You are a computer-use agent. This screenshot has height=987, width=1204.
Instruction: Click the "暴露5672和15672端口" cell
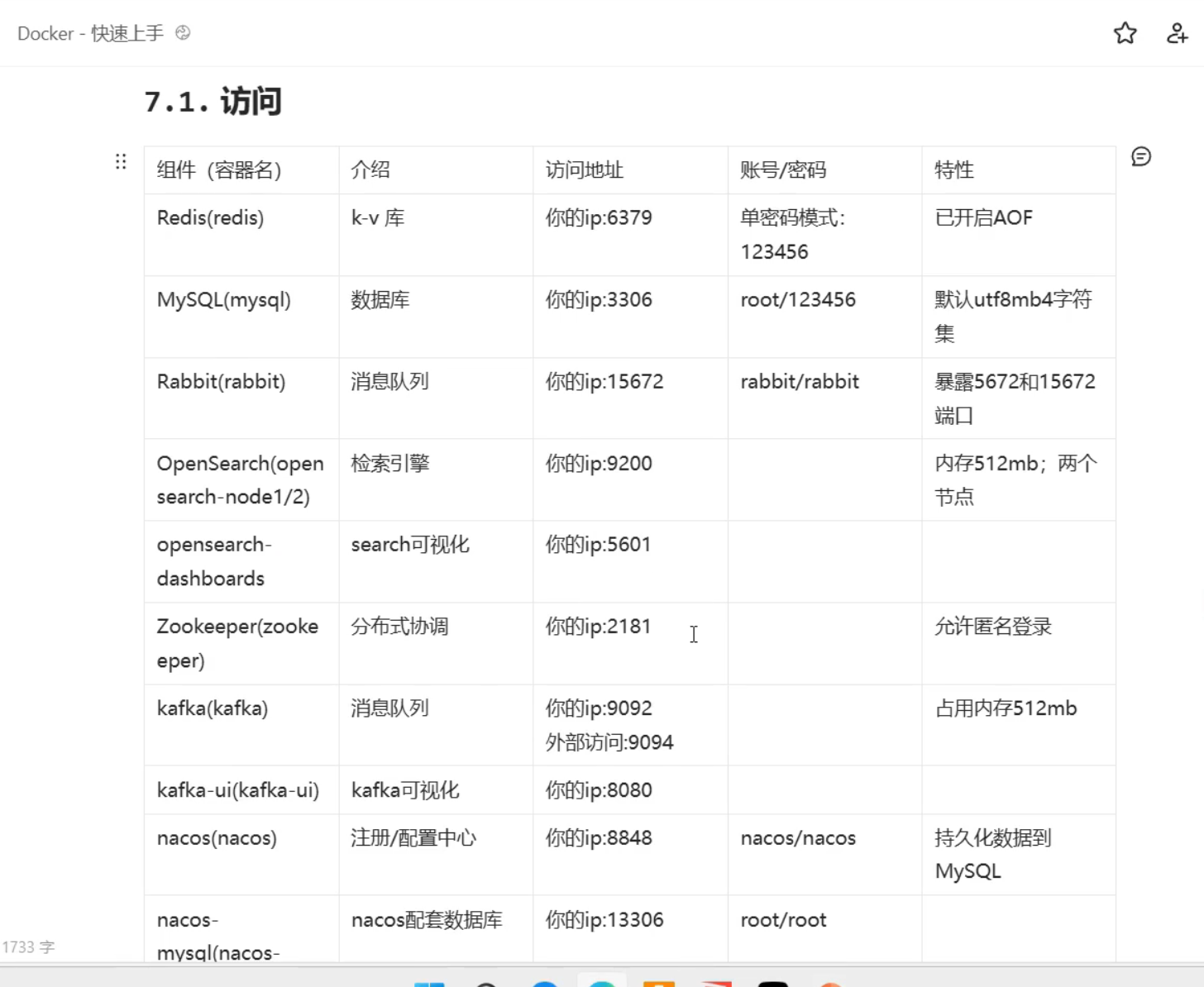(x=1019, y=398)
